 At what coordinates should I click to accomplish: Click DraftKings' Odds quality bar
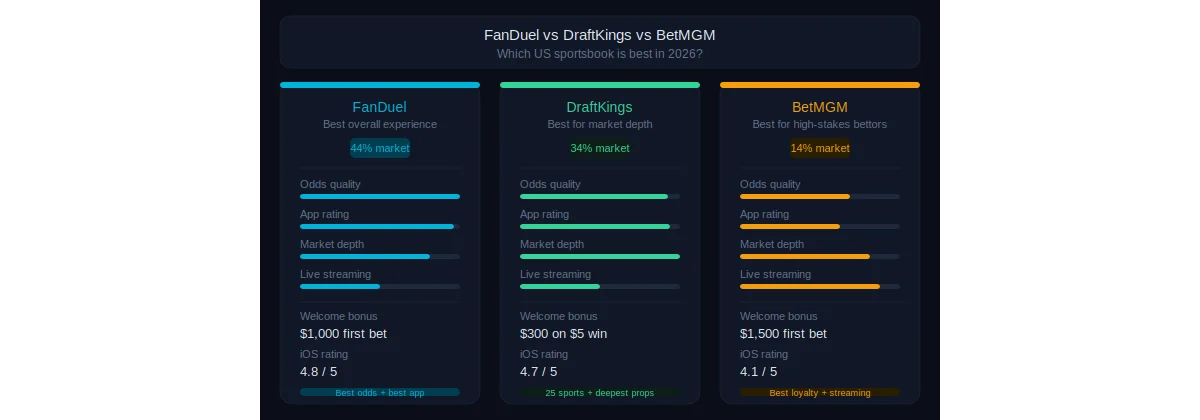coord(600,196)
